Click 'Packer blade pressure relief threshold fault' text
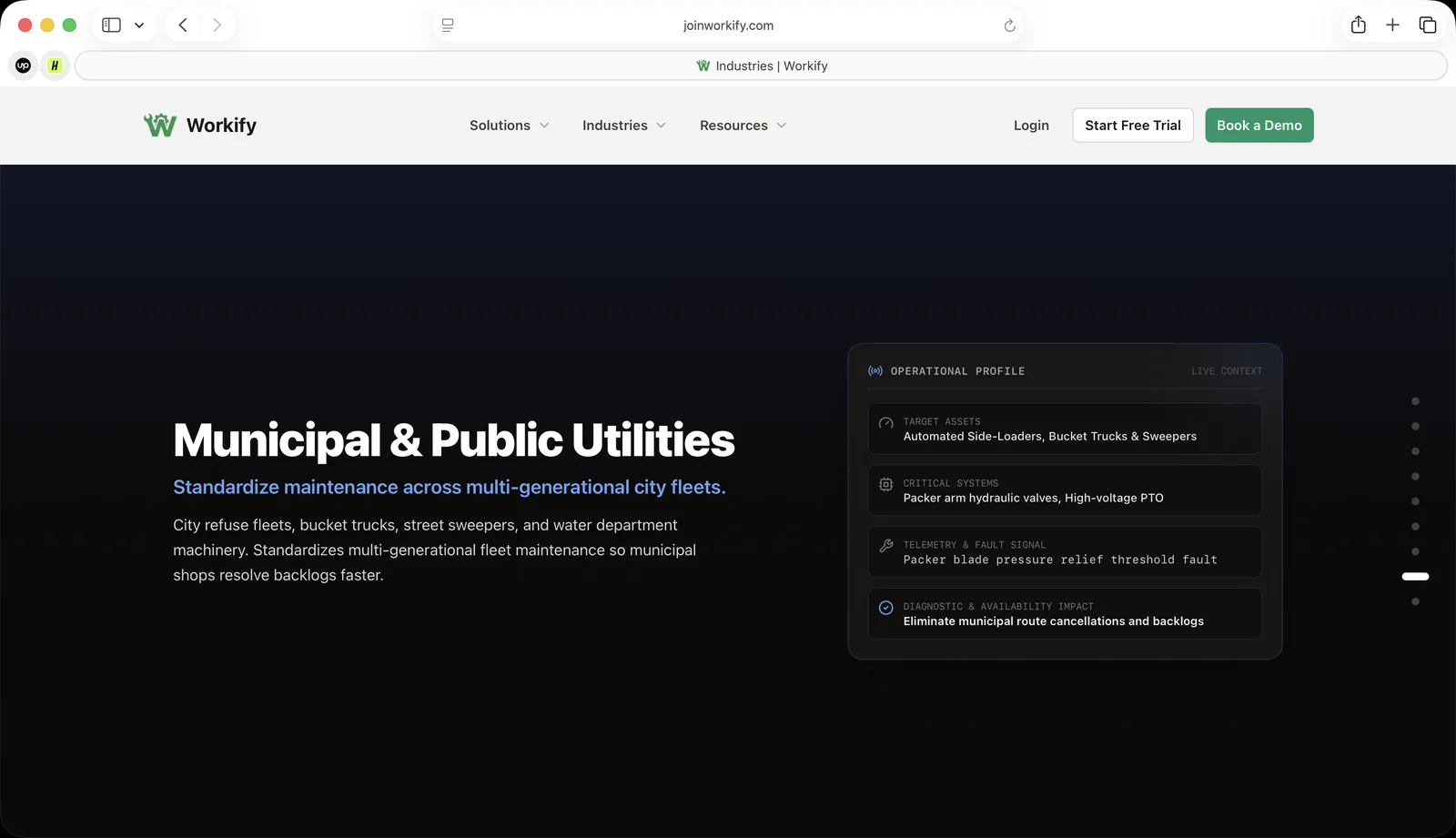1456x838 pixels. 1060,560
